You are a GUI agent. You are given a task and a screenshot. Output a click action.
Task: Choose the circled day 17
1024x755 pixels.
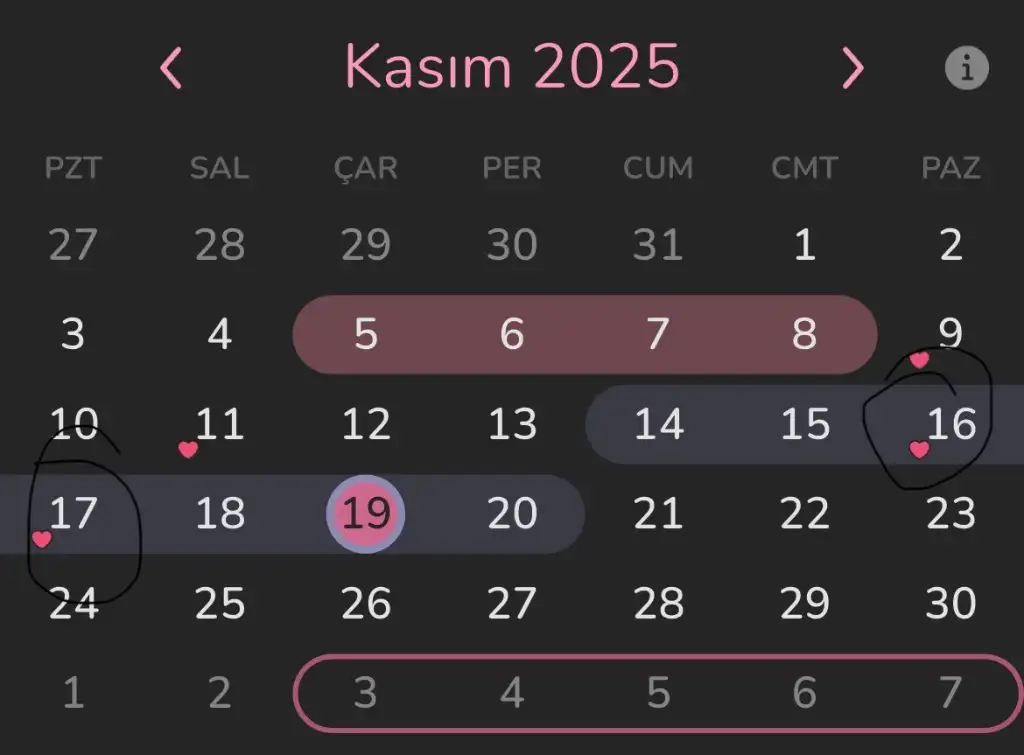pyautogui.click(x=73, y=514)
